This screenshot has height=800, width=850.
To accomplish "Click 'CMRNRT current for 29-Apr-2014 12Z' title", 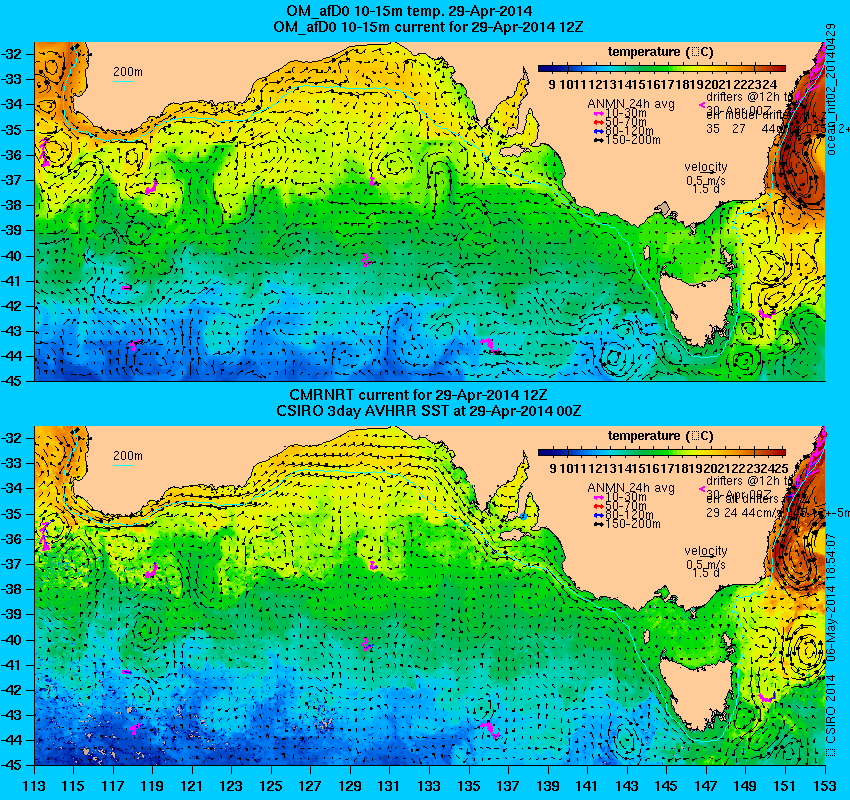I will click(418, 395).
